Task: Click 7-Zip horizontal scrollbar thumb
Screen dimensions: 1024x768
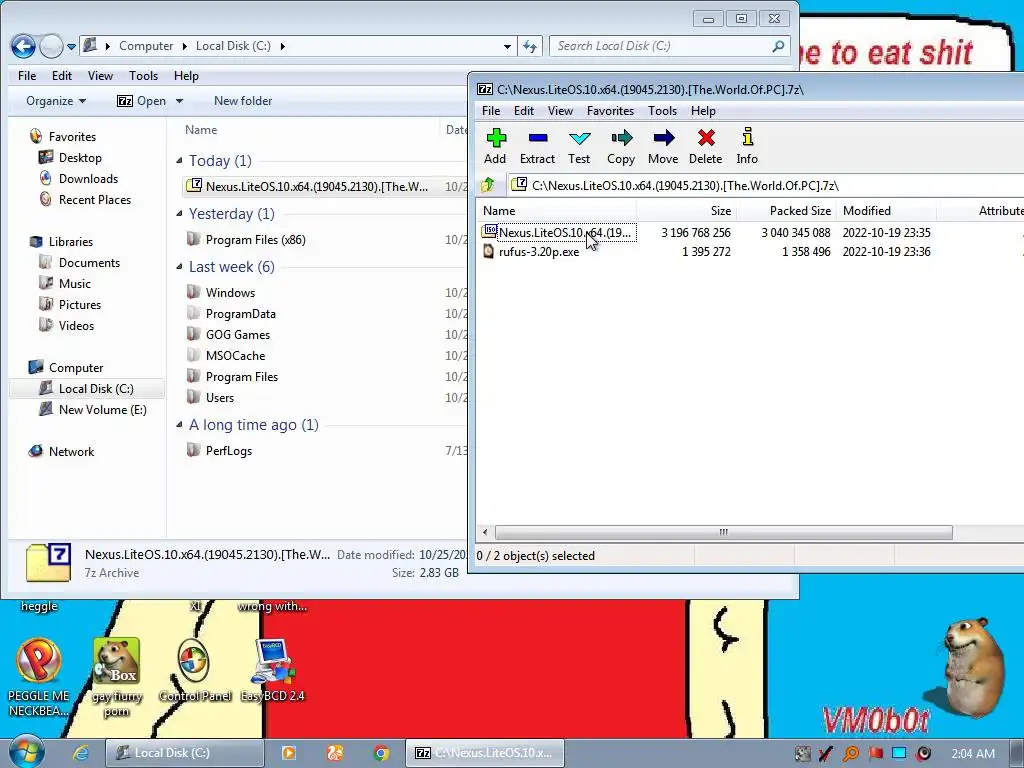Action: coord(724,532)
